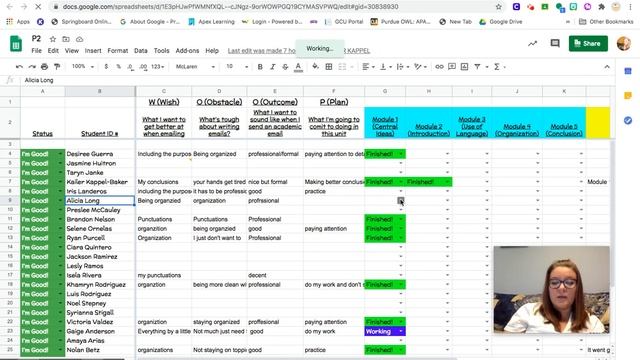This screenshot has height=360, width=640.
Task: Open Chrome extensions puzzle icon
Action: [602, 7]
